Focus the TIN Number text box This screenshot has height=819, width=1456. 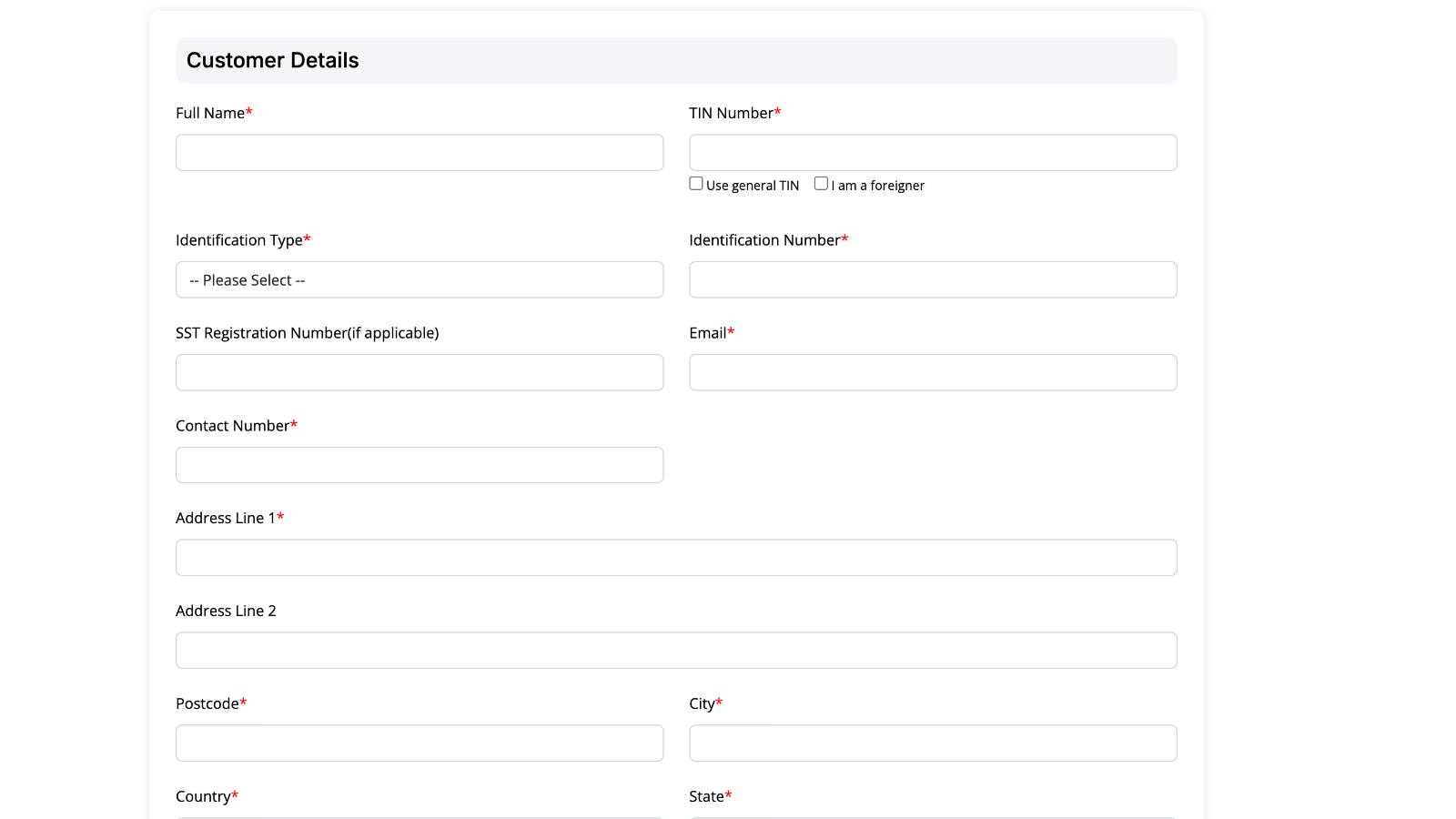933,153
